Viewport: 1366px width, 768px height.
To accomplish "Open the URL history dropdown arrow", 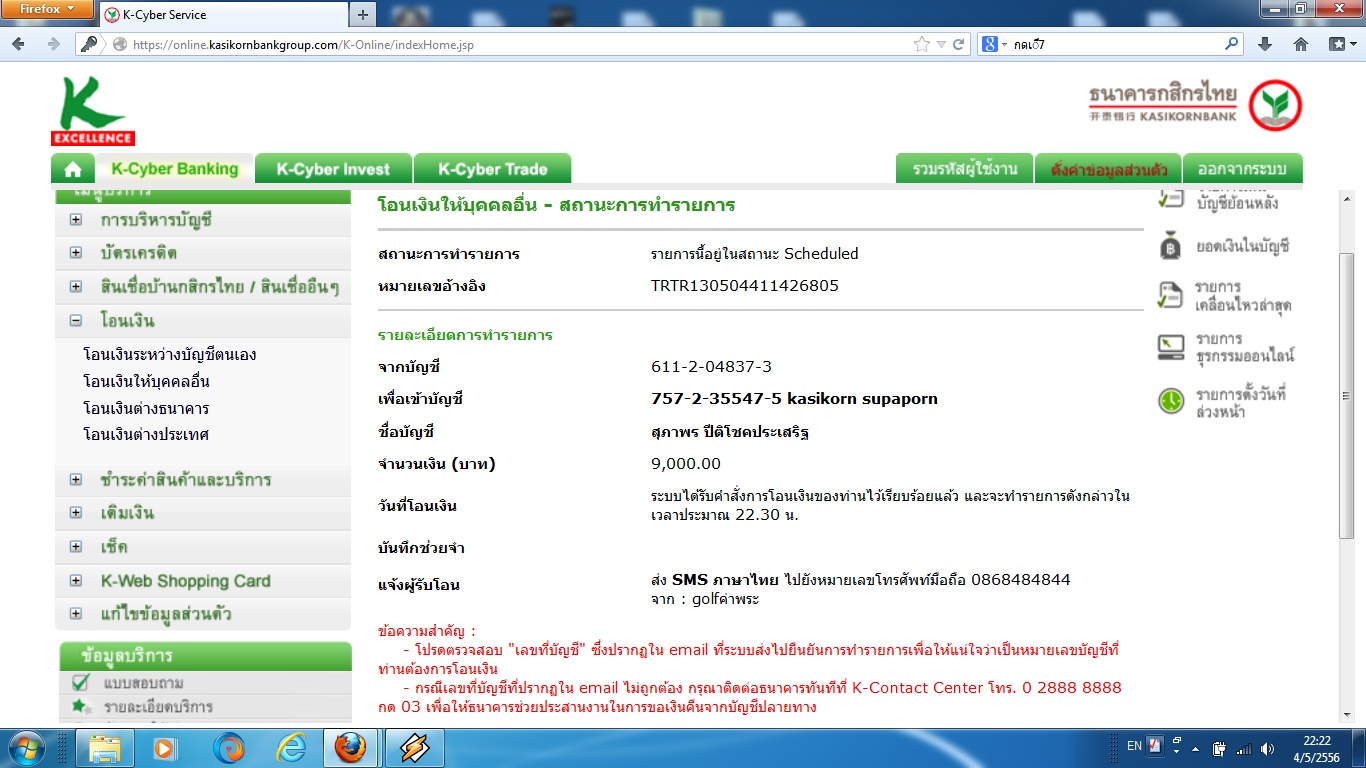I will click(x=941, y=44).
